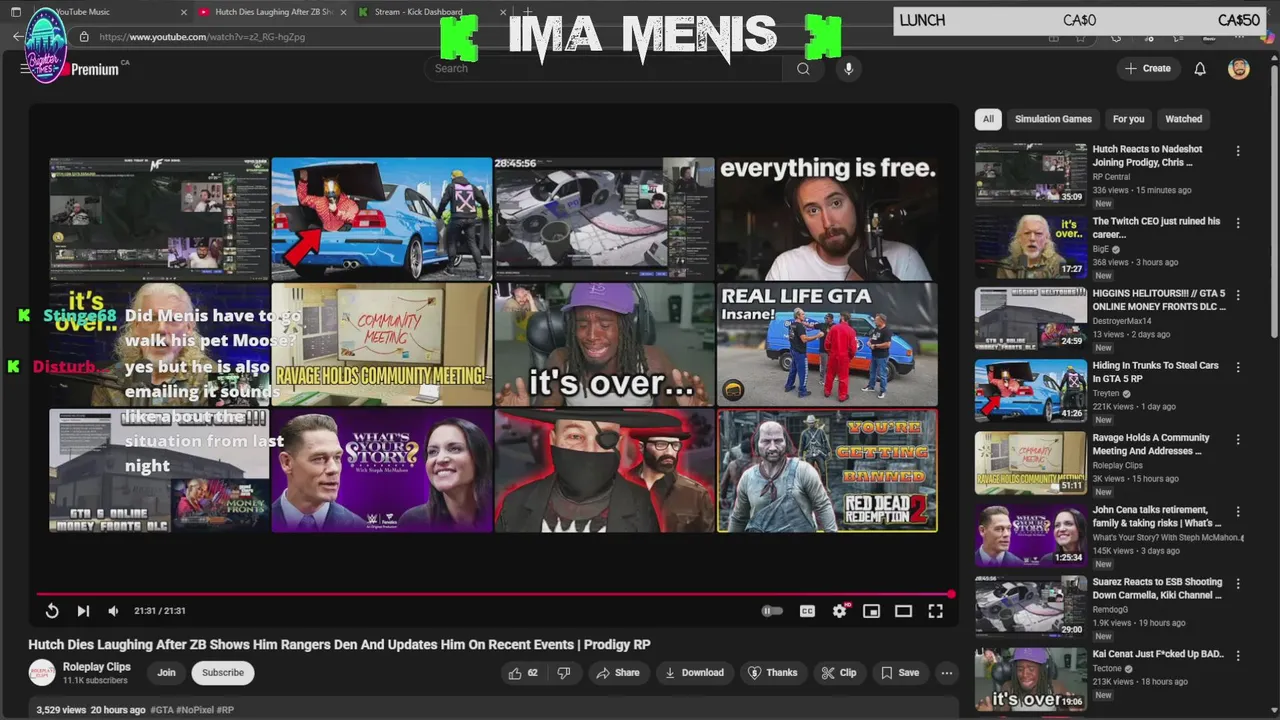Open Hiding In Trunks sidebar title
This screenshot has width=1280, height=720.
coord(1156,372)
